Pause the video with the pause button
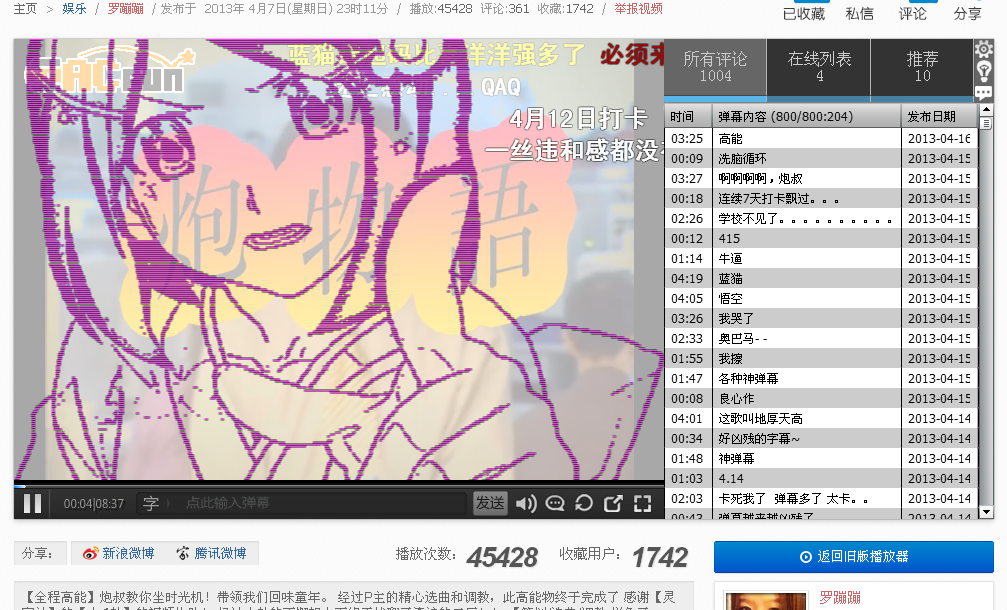Viewport: 1007px width, 610px height. pyautogui.click(x=32, y=503)
